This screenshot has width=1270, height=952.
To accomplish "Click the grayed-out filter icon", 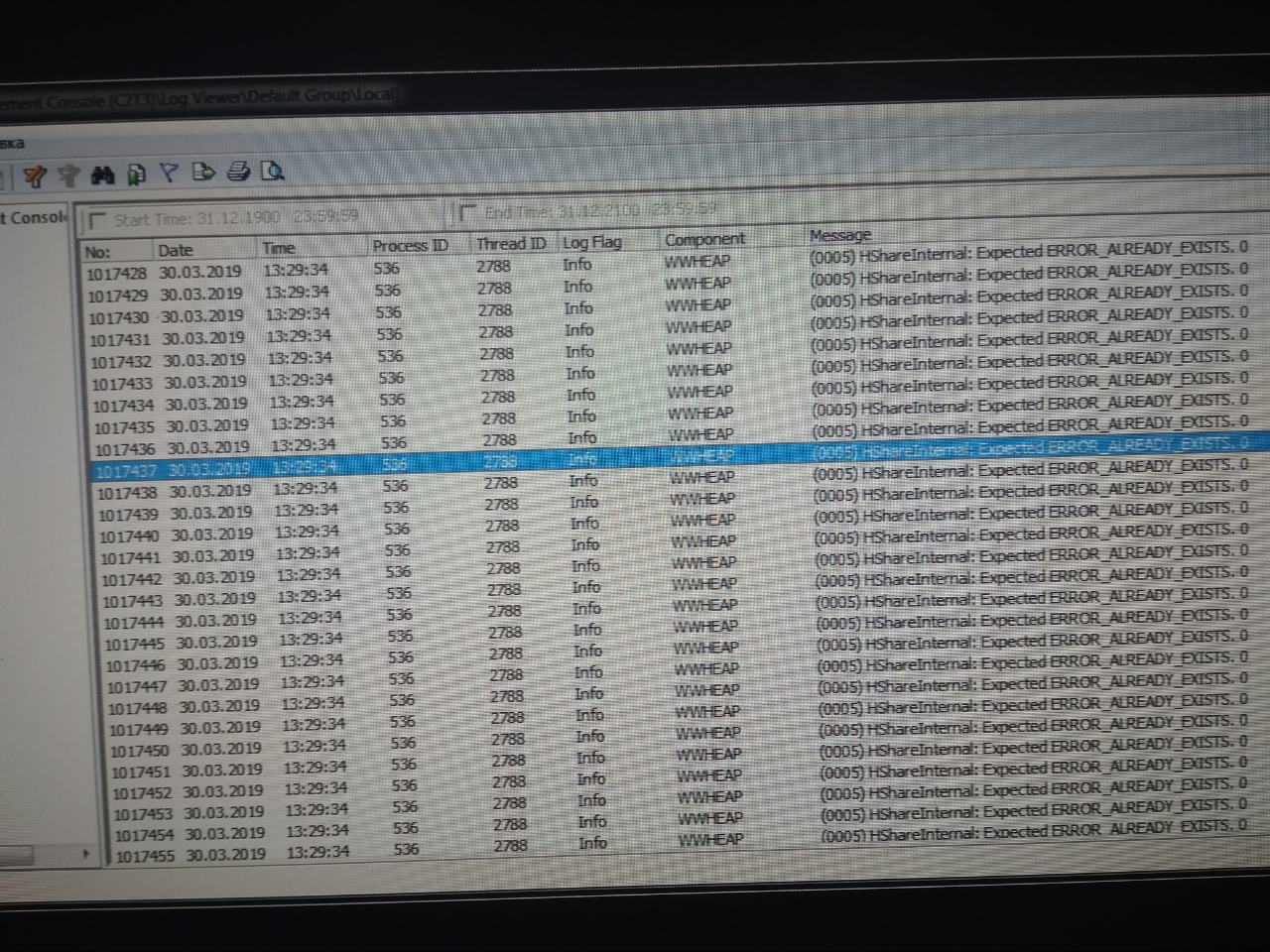I will tap(67, 177).
